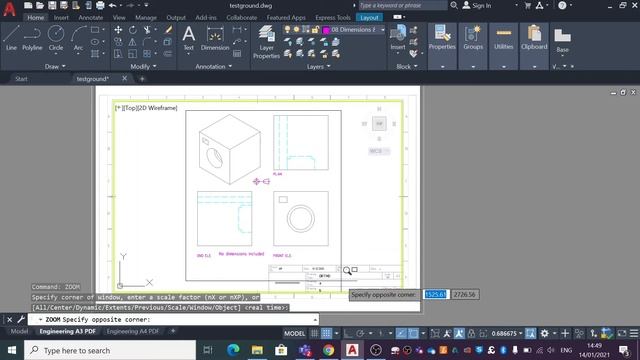Toggle MODEL space button in status bar
This screenshot has width=640, height=360.
pos(295,333)
